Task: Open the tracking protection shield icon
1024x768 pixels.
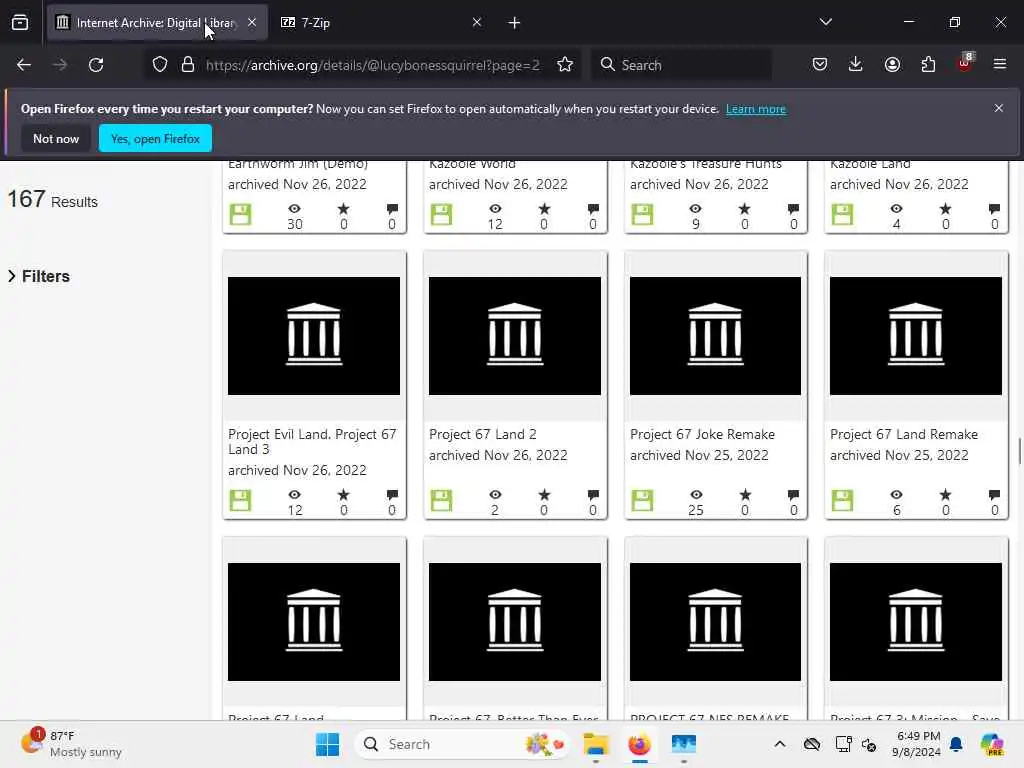Action: [160, 65]
